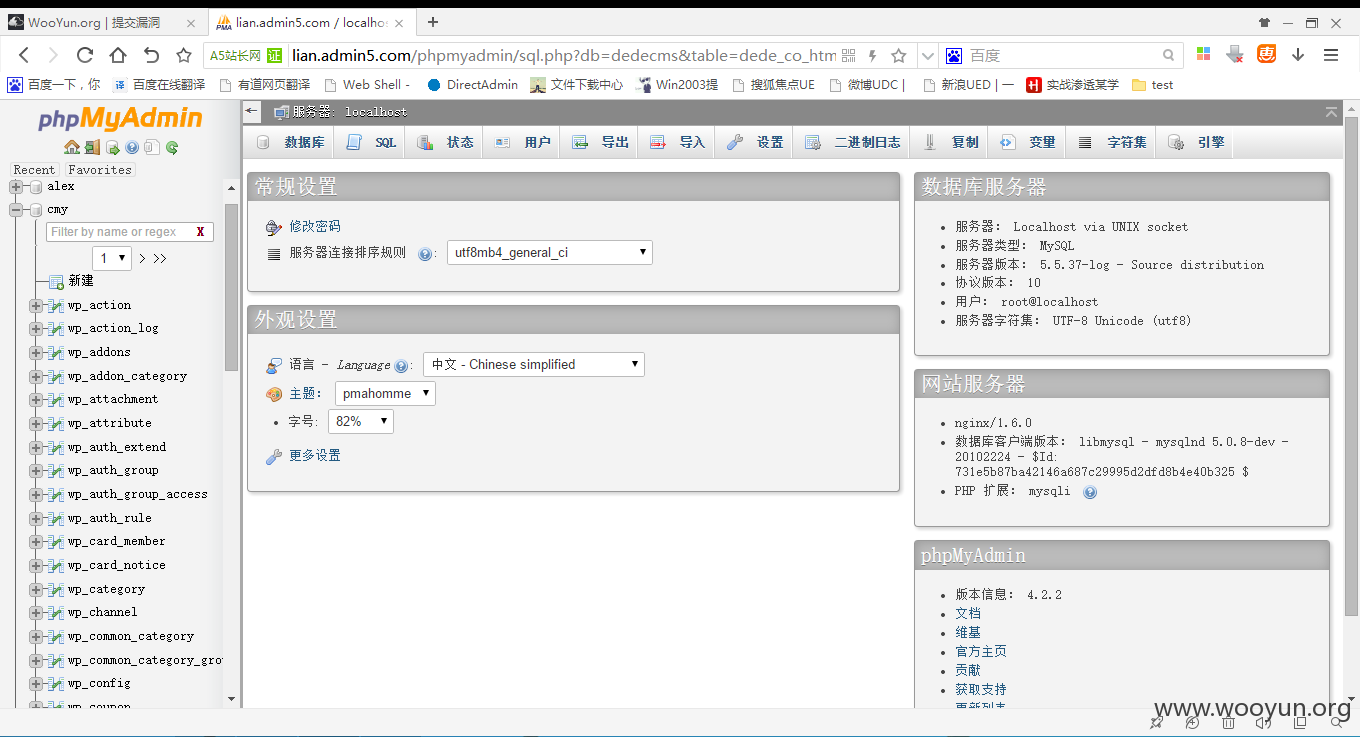Open the downloads arrow icon
Screen dimensions: 1360x737
point(1298,55)
